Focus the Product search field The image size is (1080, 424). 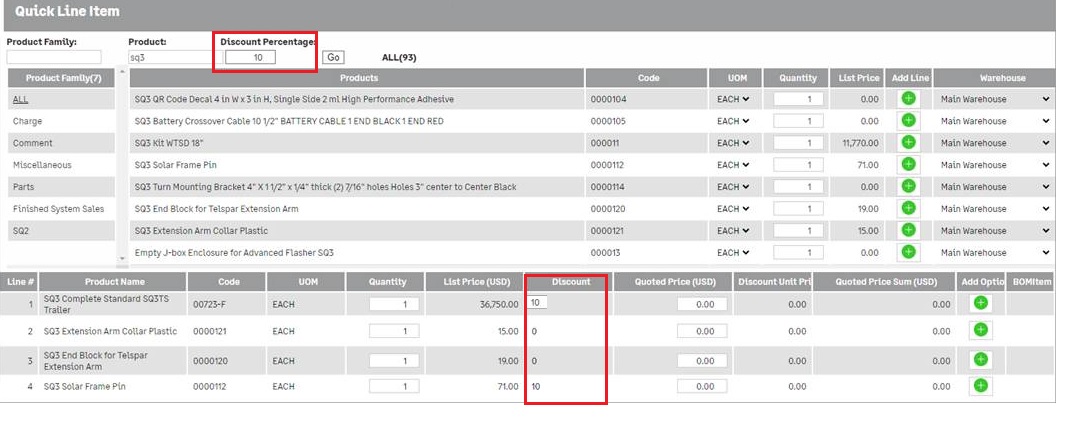[x=169, y=58]
